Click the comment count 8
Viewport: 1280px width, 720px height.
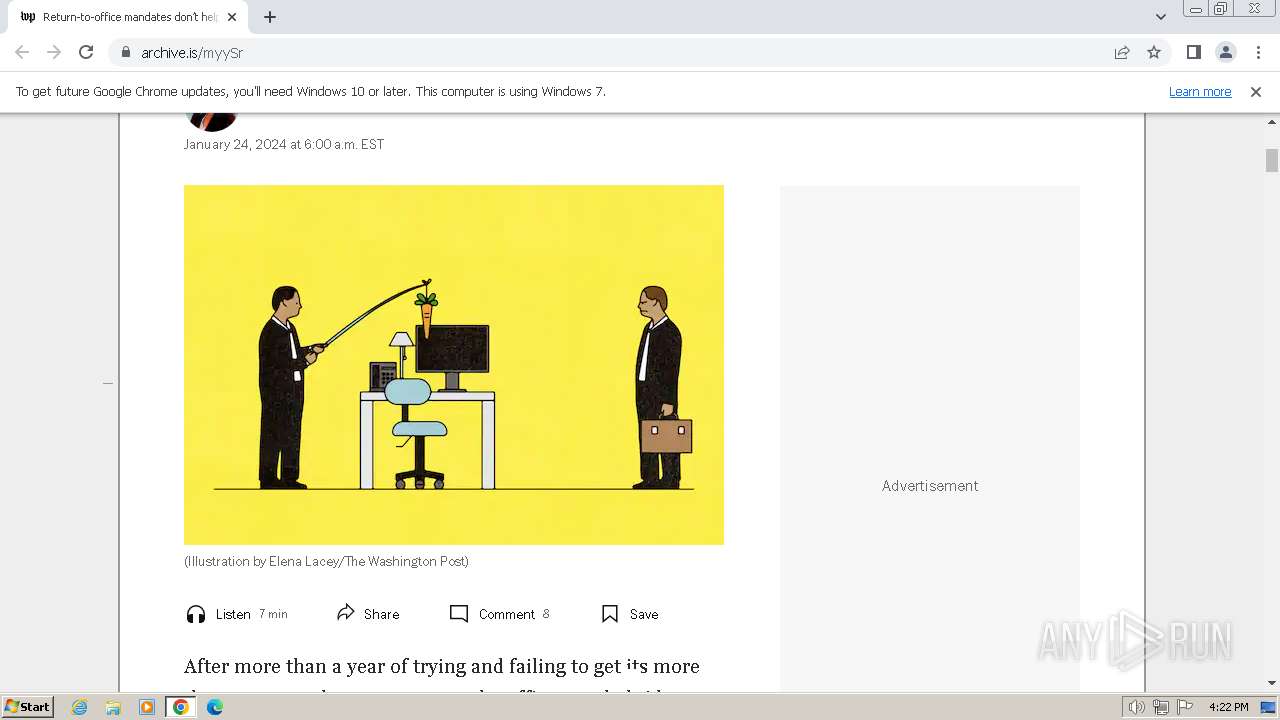[x=546, y=614]
